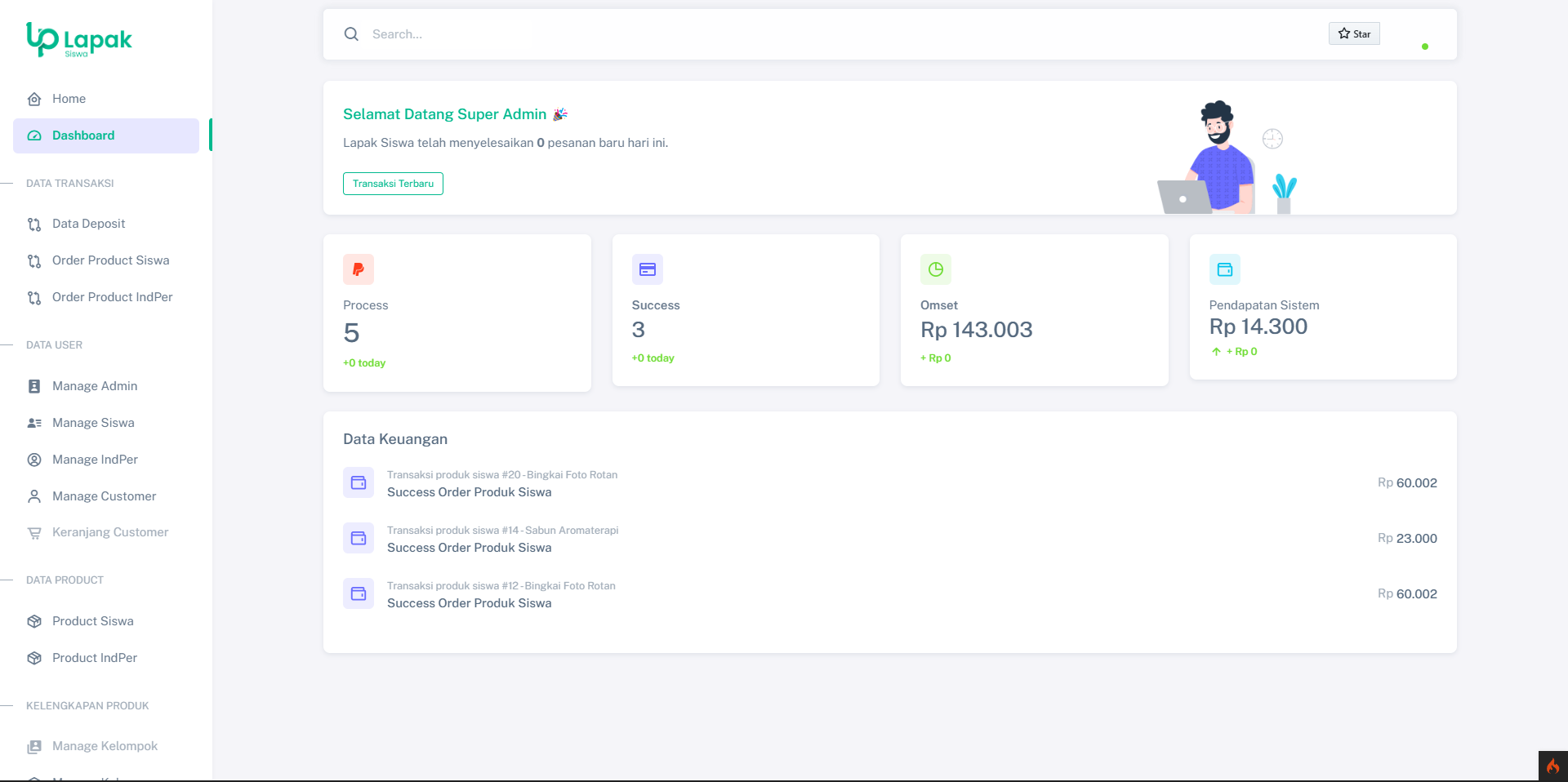Click the green online status dot
Screen dimensions: 1568x782
click(x=1425, y=47)
